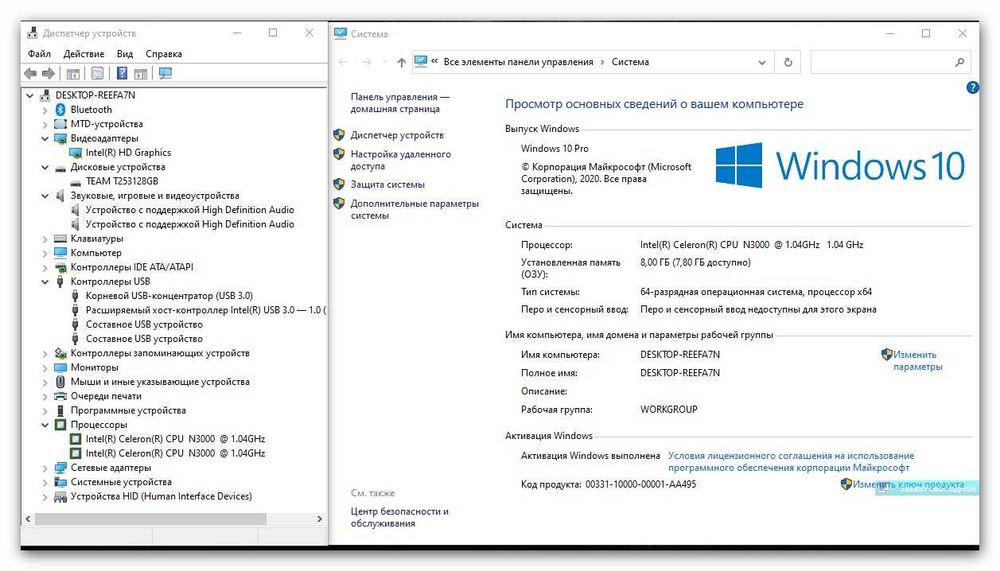Open the Справка menu
The image size is (1000, 571).
[164, 54]
